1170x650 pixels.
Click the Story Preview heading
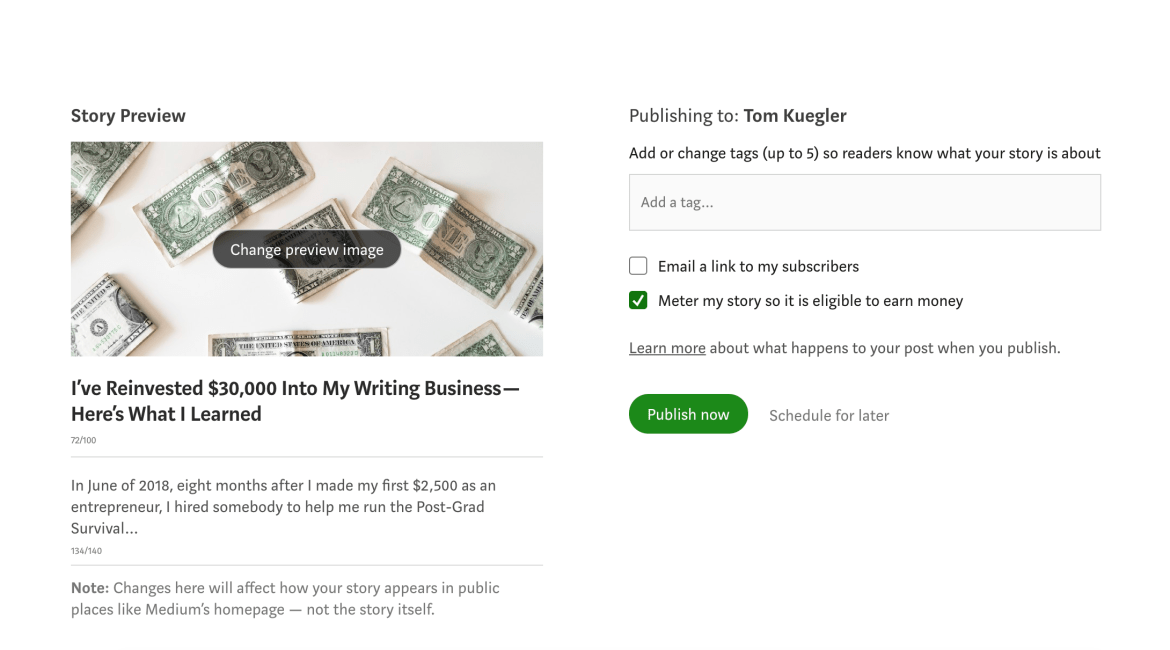[x=128, y=116]
